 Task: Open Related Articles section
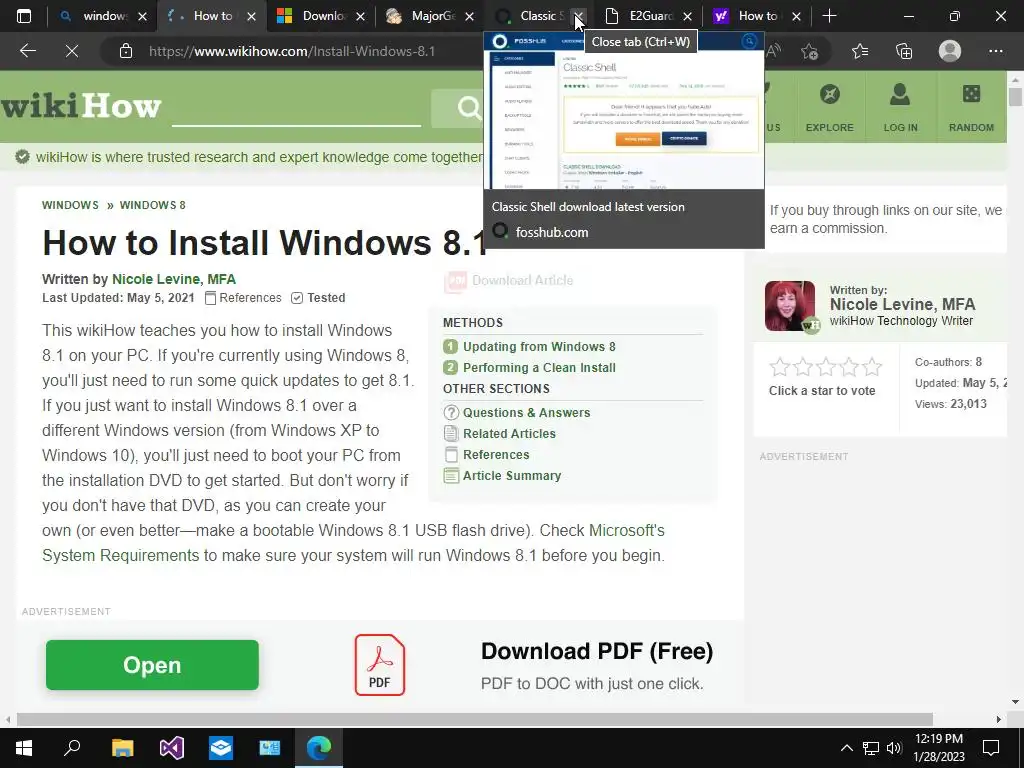509,434
